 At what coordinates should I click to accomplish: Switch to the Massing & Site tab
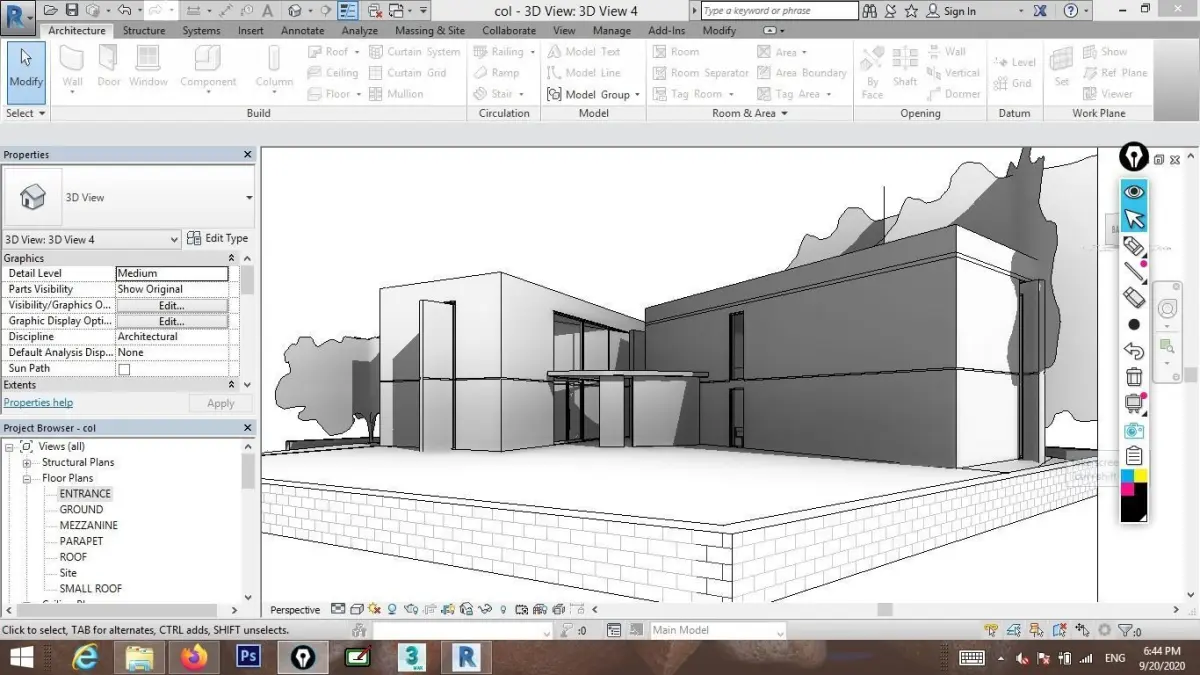click(430, 31)
